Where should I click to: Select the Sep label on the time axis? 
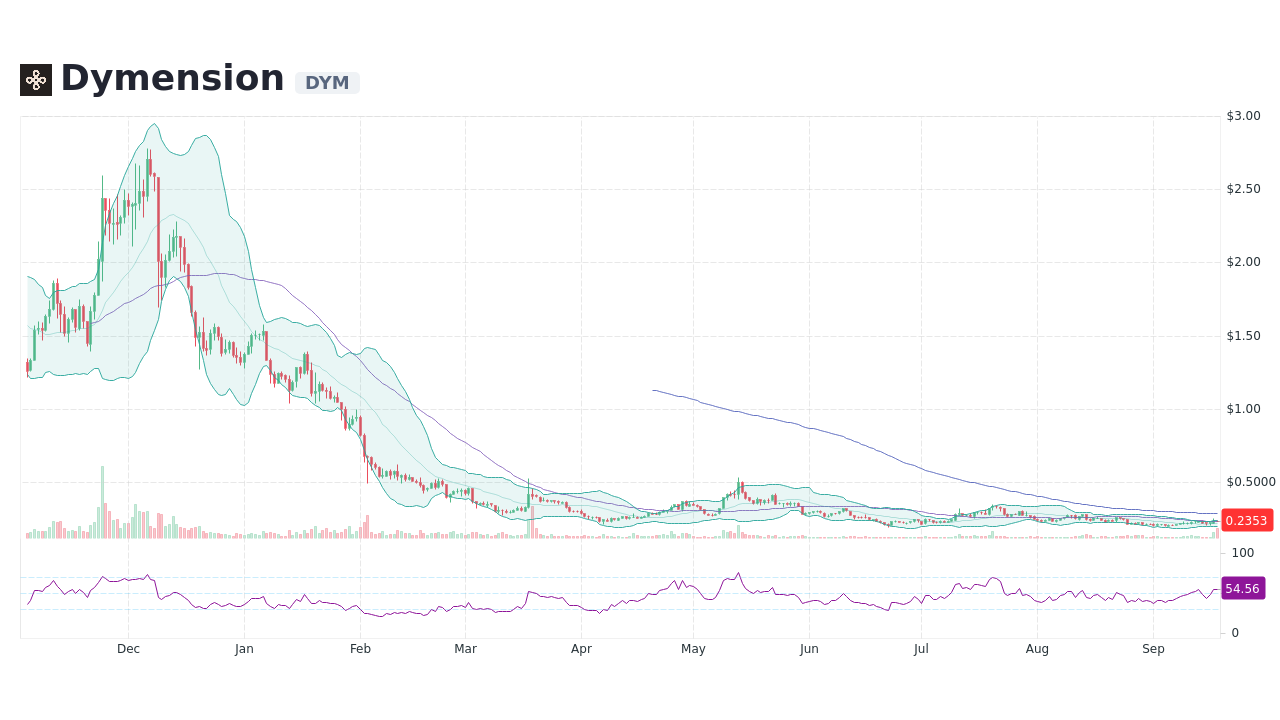point(1153,649)
